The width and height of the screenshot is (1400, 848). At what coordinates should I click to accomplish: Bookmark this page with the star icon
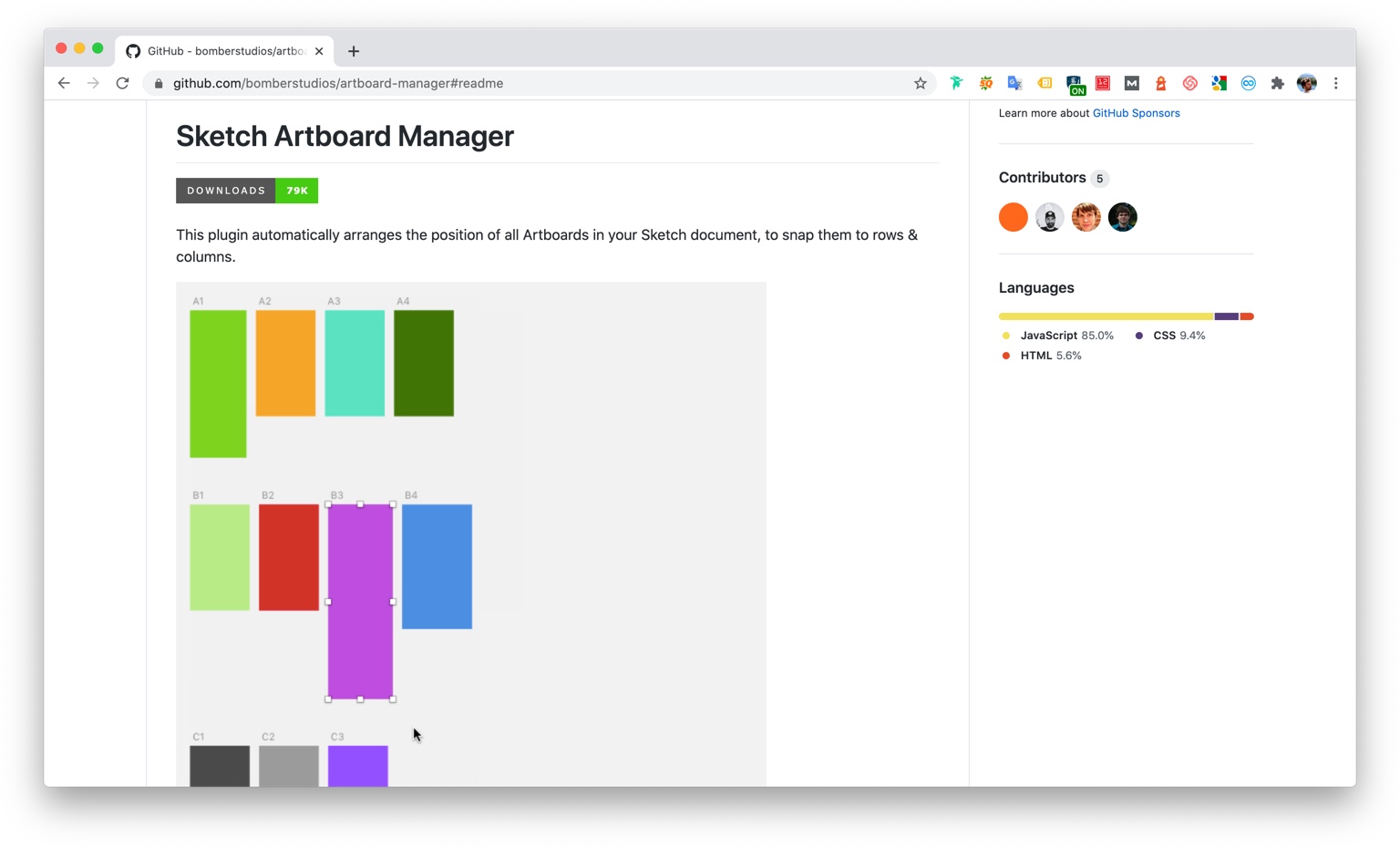(x=921, y=83)
